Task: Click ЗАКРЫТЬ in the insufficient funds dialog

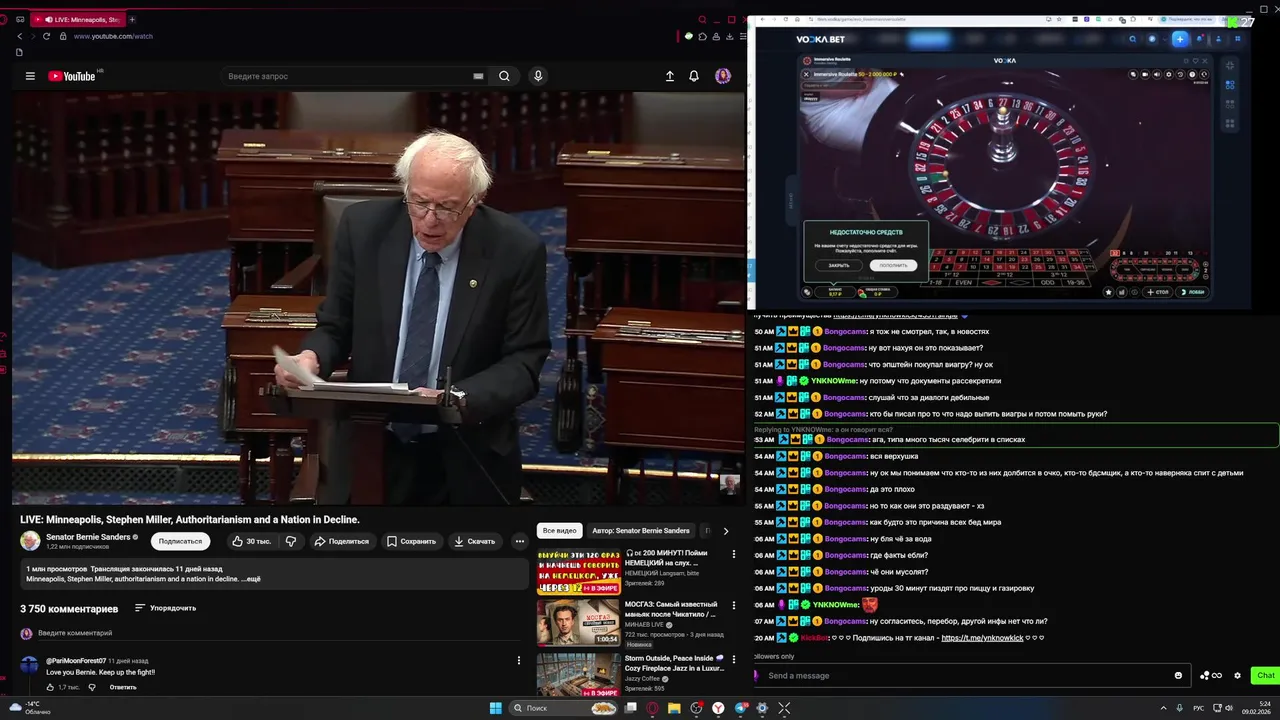Action: [839, 265]
